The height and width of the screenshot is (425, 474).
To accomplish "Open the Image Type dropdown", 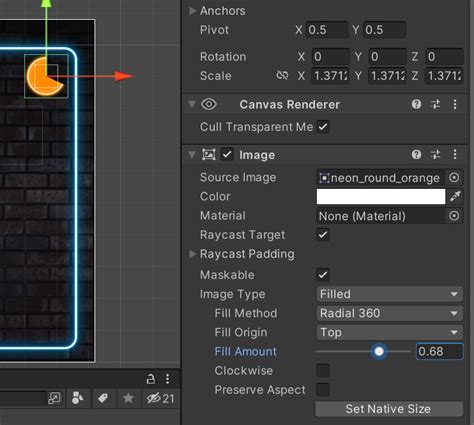I will click(x=389, y=294).
